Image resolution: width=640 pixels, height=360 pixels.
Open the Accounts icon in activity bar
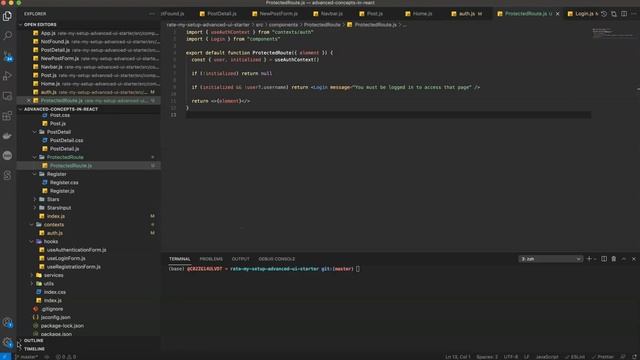click(7, 323)
